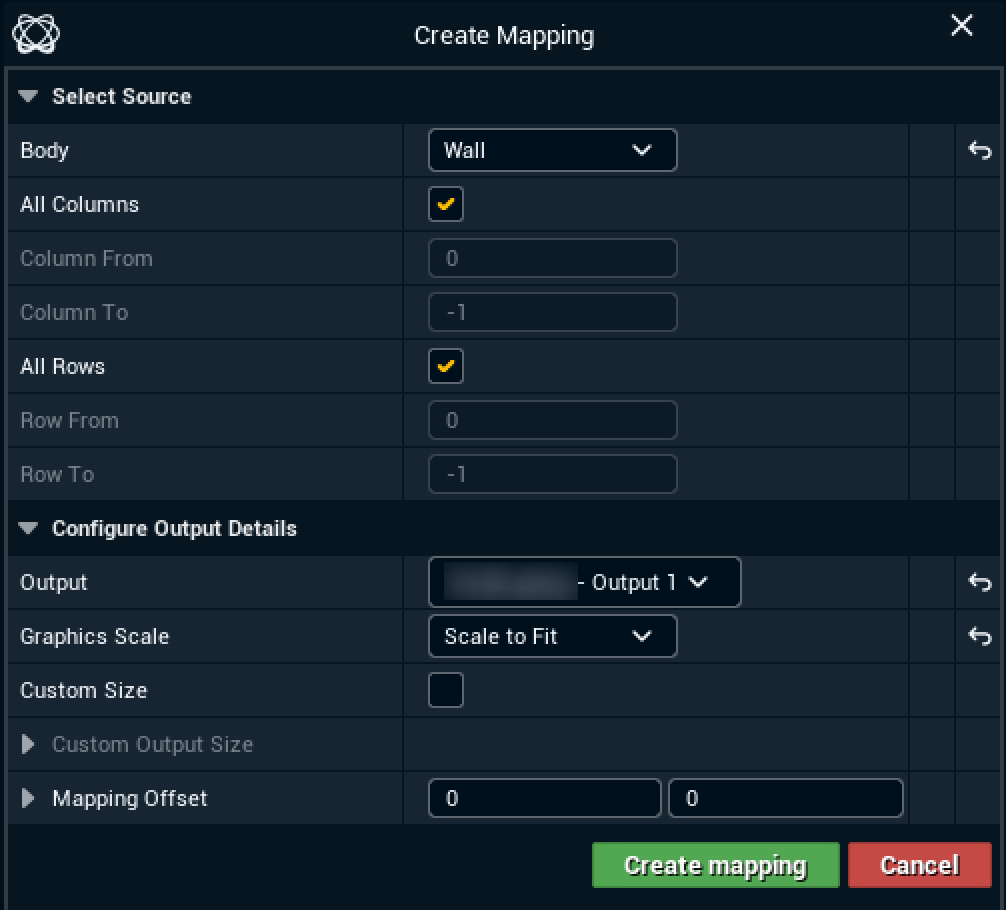Open the Output dropdown showing Output 1
Image resolution: width=1006 pixels, height=910 pixels.
(584, 583)
